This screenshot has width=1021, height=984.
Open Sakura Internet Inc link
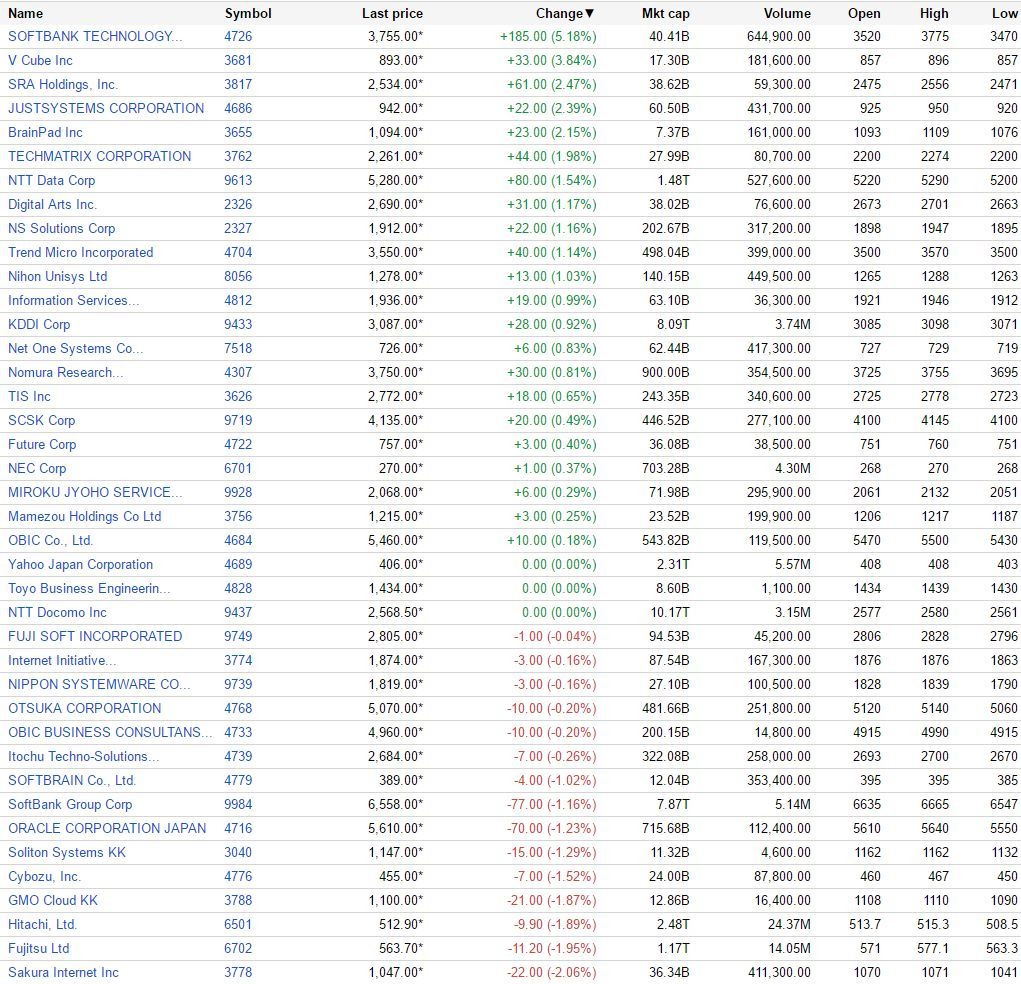64,973
